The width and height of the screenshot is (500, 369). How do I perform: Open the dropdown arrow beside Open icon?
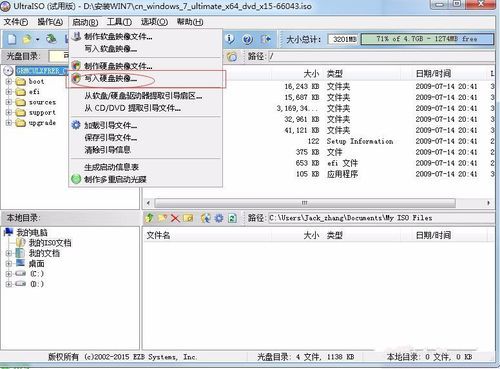point(37,40)
